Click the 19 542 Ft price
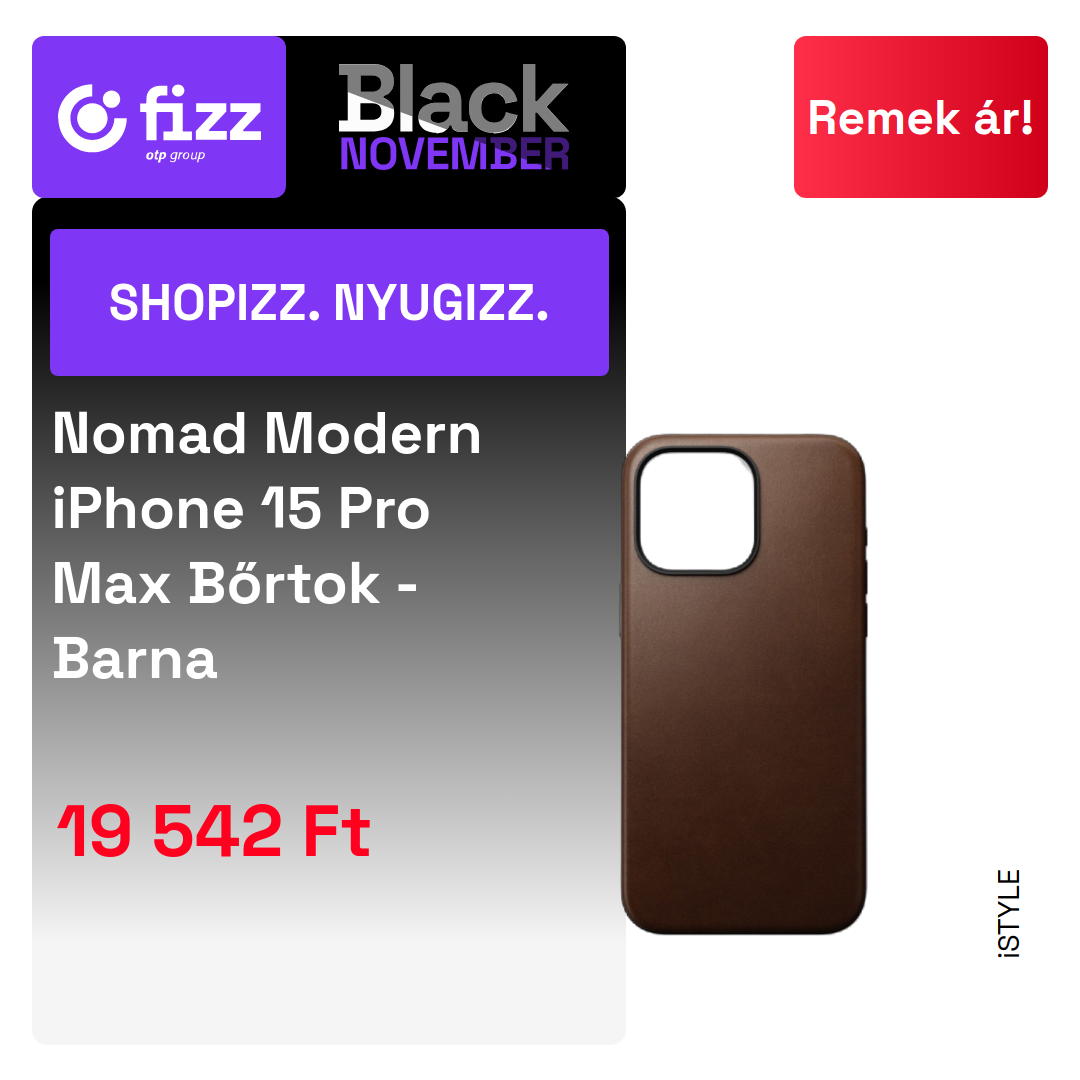 point(214,831)
